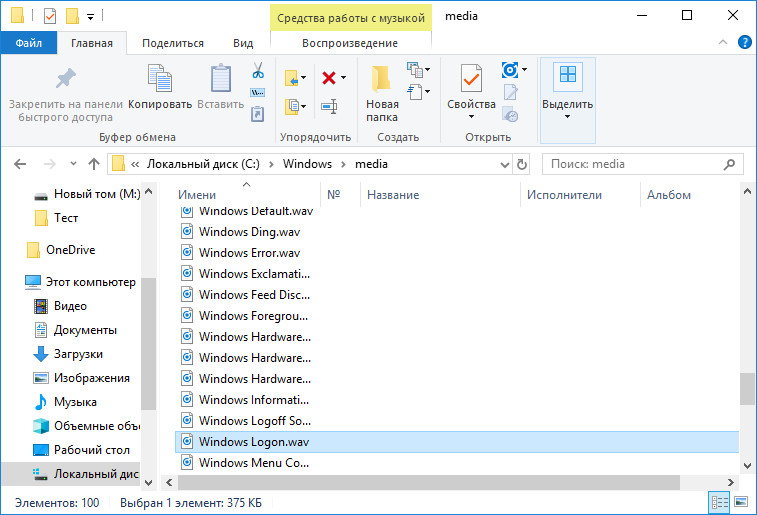Open the address bar history dropdown
Image resolution: width=757 pixels, height=515 pixels.
tap(505, 165)
